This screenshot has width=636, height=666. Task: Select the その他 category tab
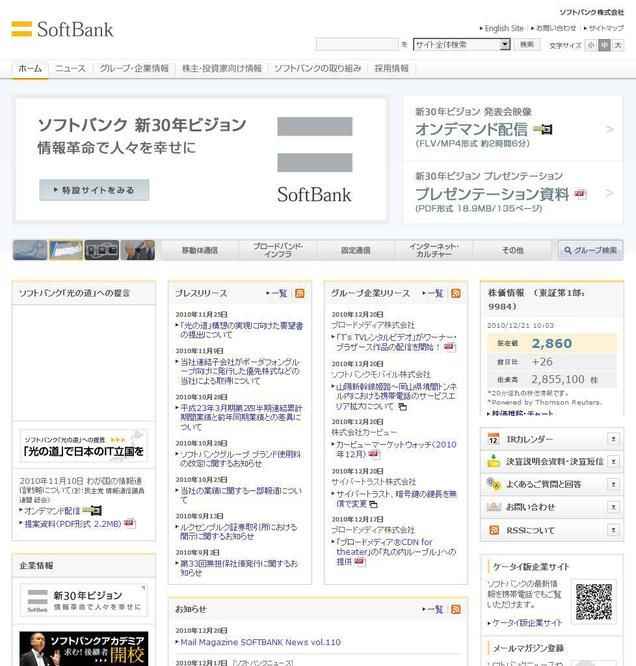click(512, 250)
